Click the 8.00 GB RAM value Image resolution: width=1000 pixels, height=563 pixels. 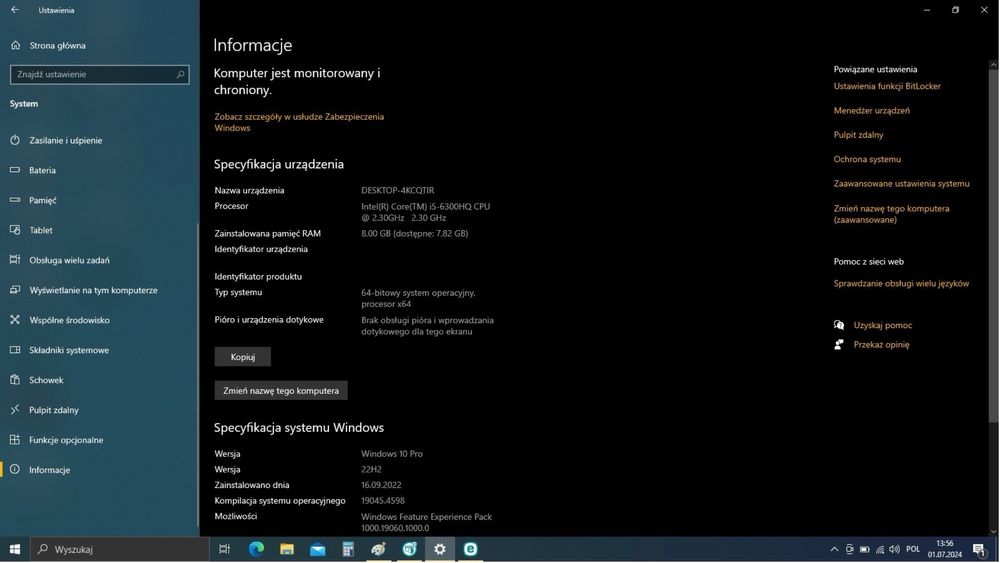415,233
